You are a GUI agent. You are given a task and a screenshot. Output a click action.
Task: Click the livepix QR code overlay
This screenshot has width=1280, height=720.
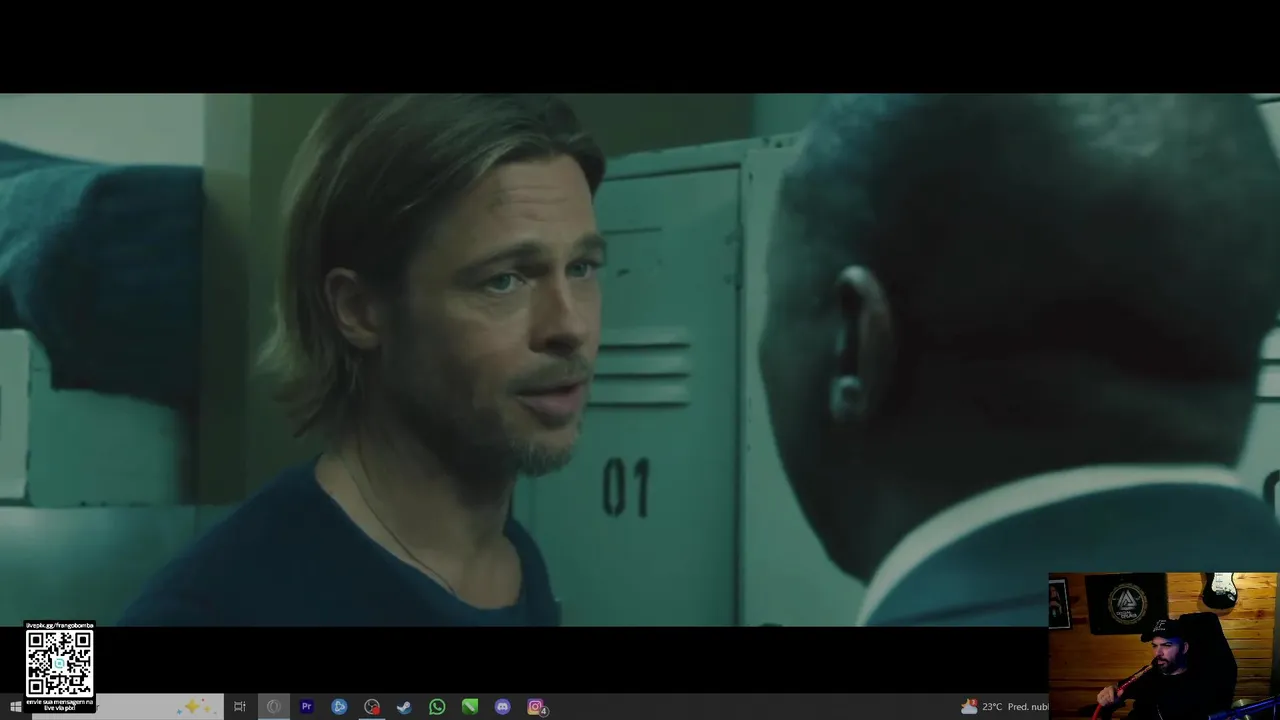[60, 664]
